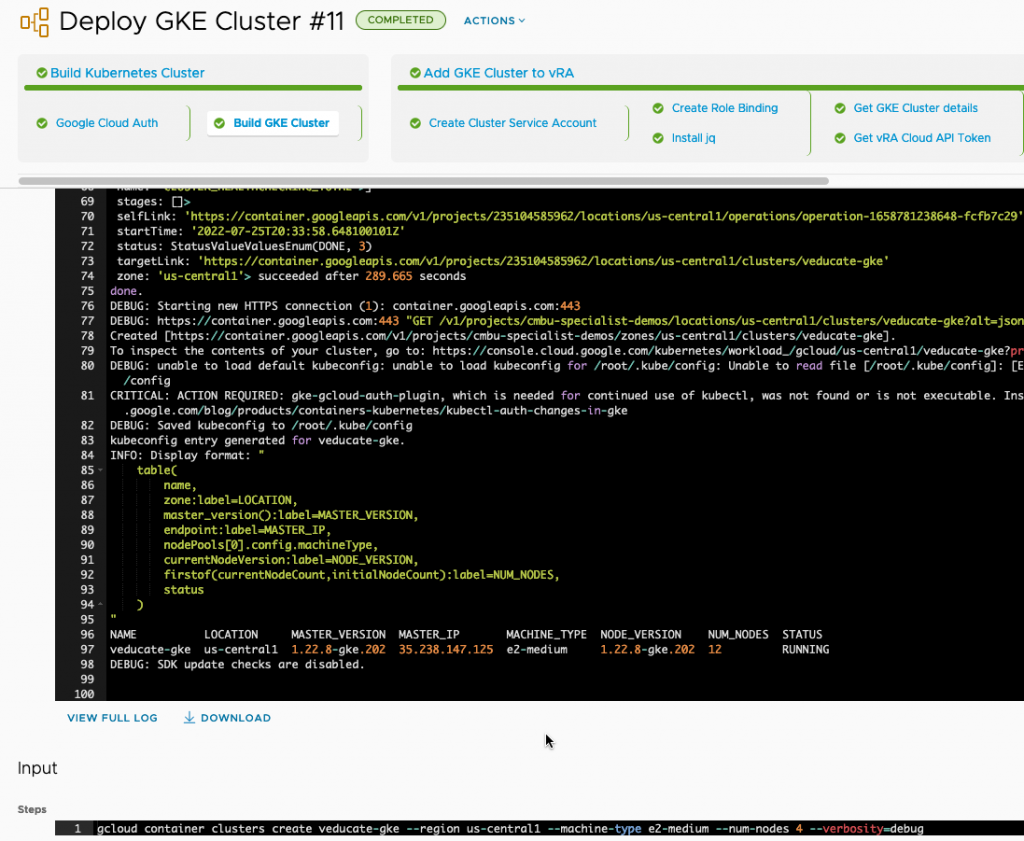Open the Create Cluster Service Account task

(513, 123)
